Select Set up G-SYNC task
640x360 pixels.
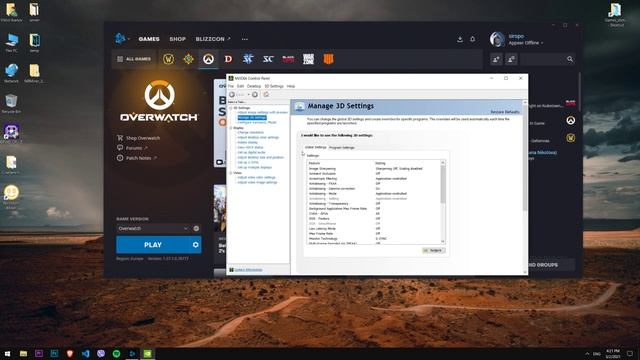(x=248, y=162)
